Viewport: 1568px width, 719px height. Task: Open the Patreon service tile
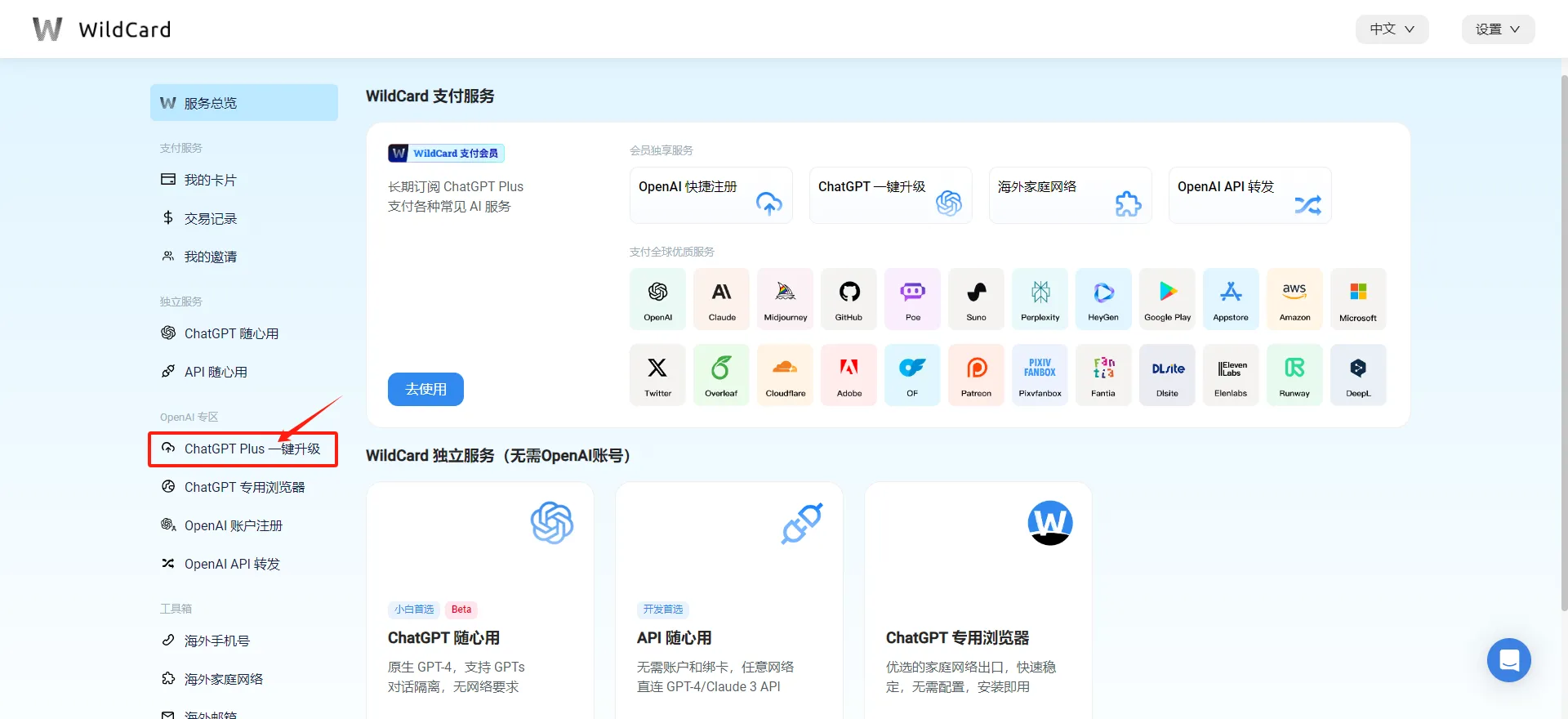(x=976, y=375)
